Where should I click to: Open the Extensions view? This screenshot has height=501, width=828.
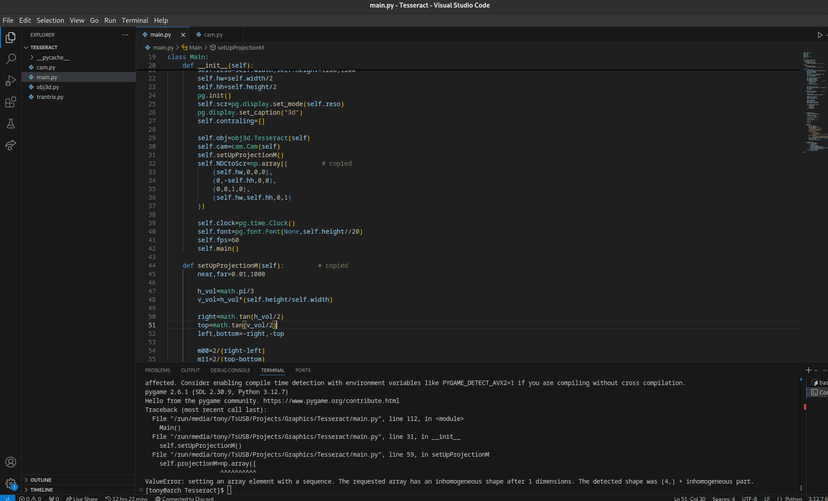(x=11, y=102)
